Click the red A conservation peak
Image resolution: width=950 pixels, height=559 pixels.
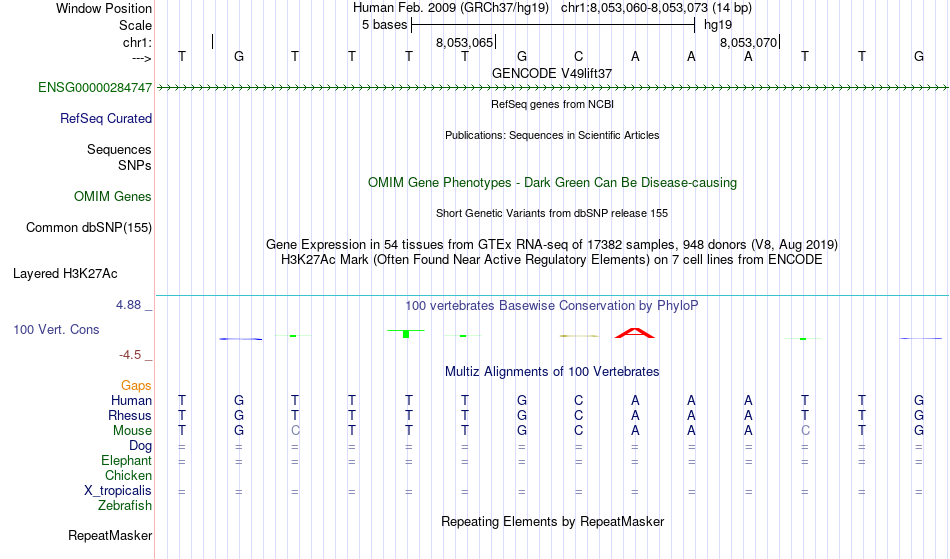pyautogui.click(x=634, y=332)
